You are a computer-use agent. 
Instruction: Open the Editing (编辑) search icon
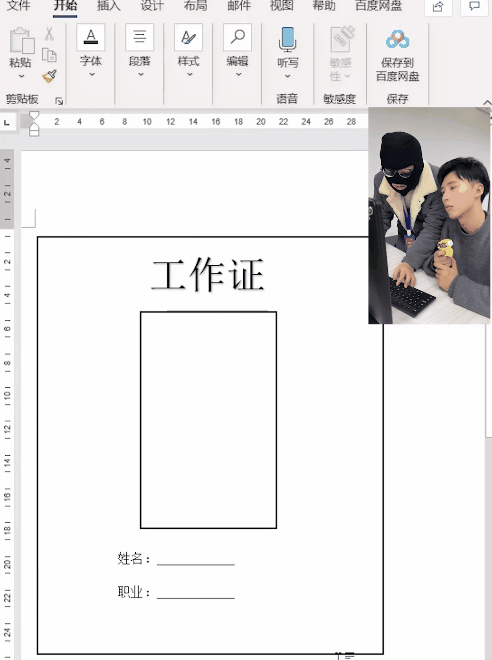(237, 37)
